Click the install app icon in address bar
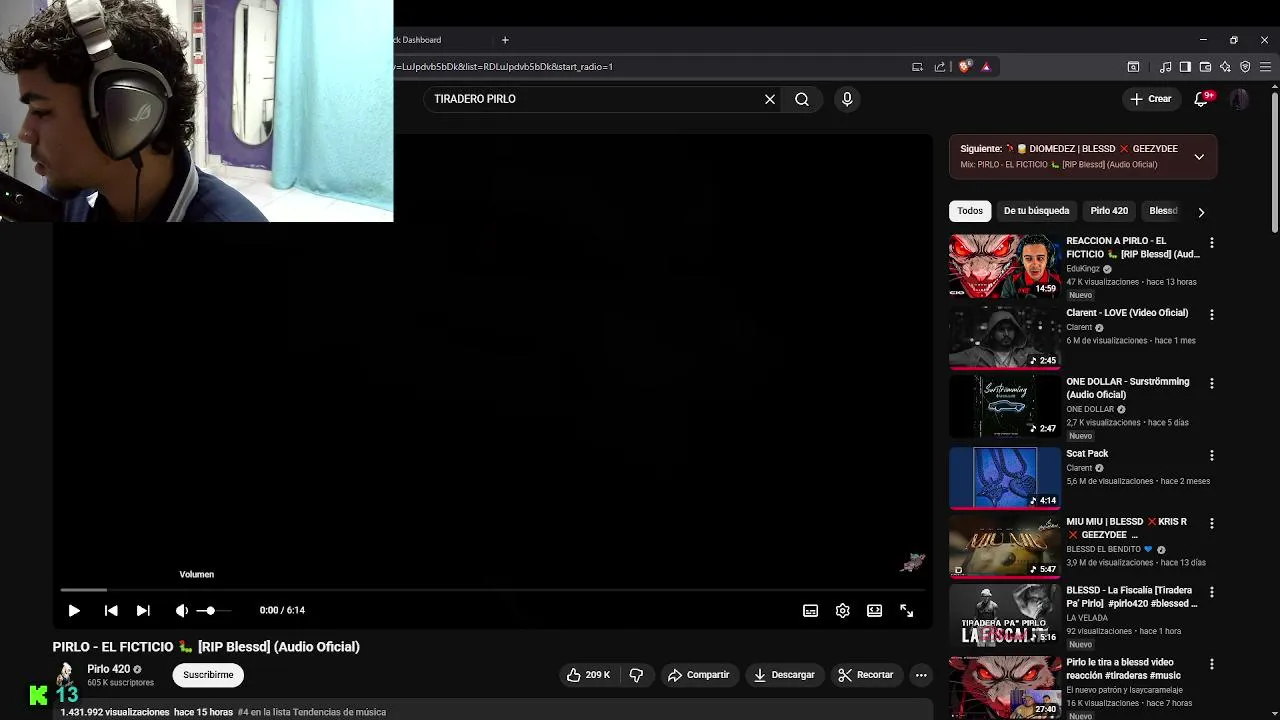The height and width of the screenshot is (720, 1280). [917, 67]
